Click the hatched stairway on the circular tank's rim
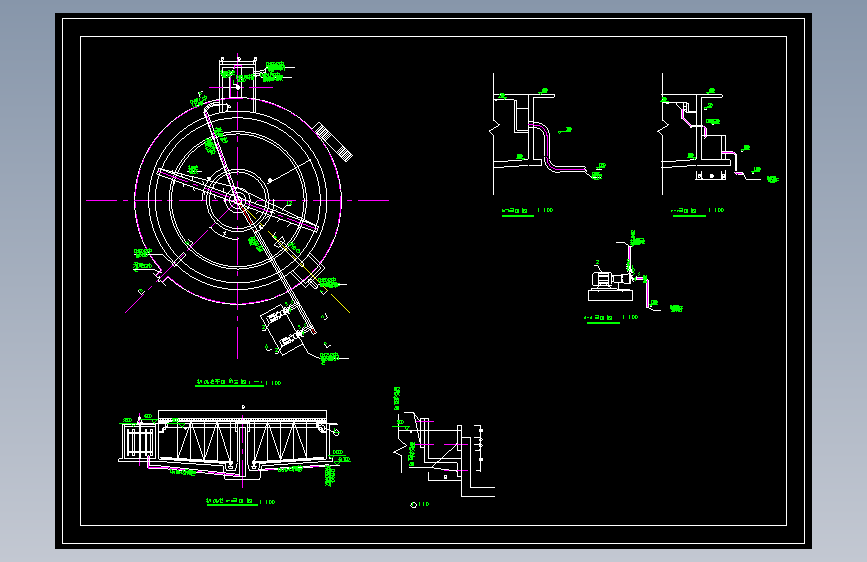The image size is (867, 562). (x=333, y=142)
